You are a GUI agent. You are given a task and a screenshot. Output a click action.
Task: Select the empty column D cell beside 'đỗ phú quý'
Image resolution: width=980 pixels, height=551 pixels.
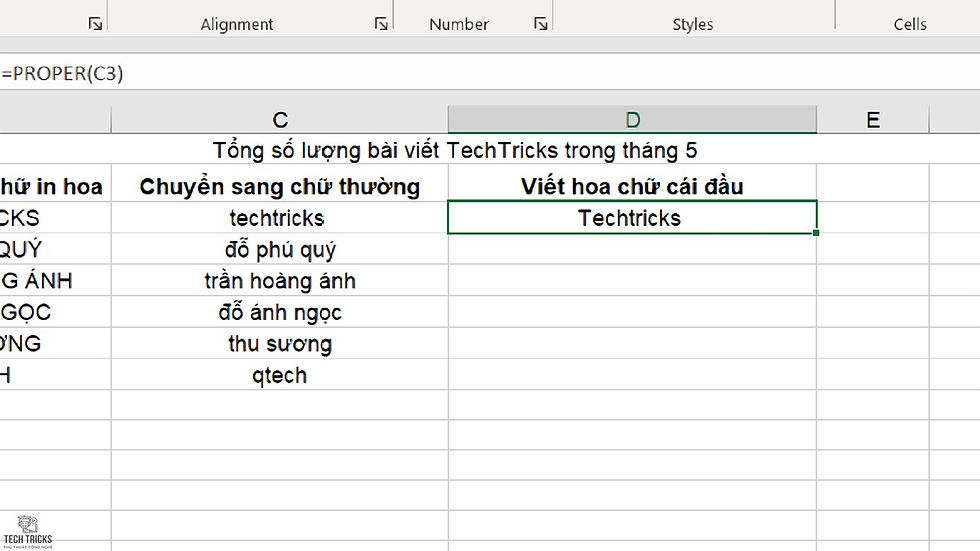pos(632,249)
